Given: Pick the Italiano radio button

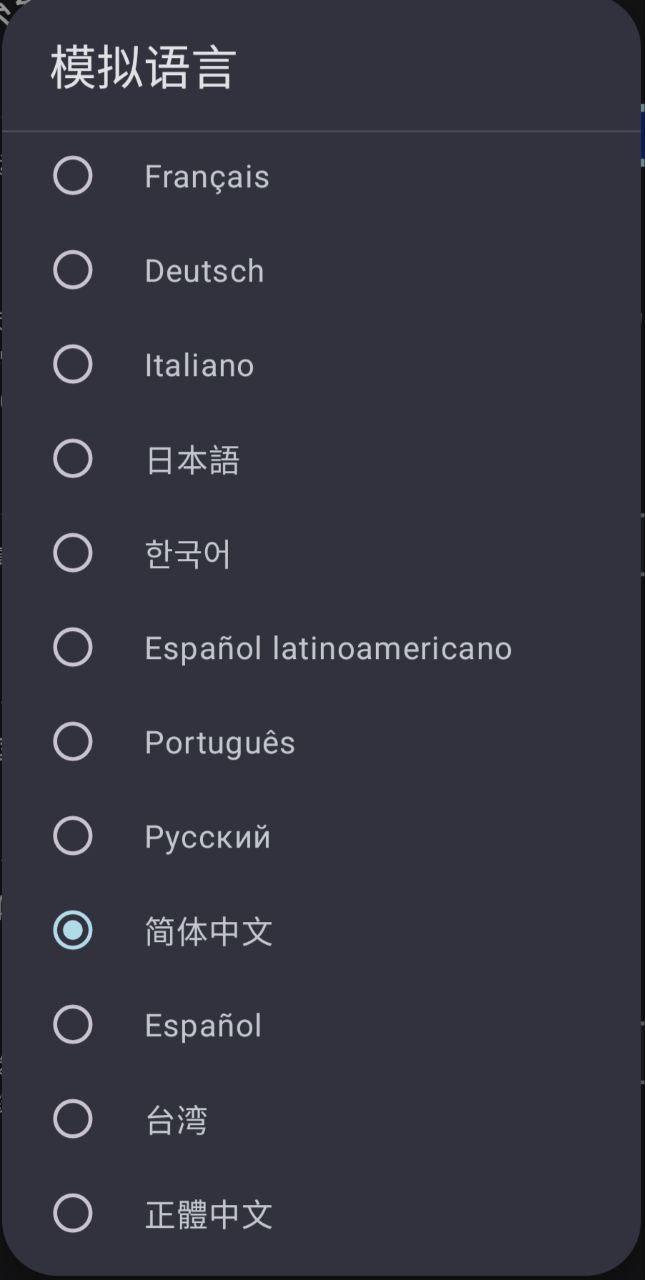Looking at the screenshot, I should [x=73, y=365].
